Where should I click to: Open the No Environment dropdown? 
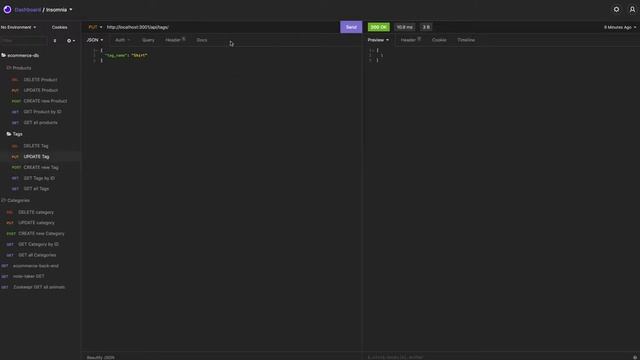pyautogui.click(x=18, y=27)
